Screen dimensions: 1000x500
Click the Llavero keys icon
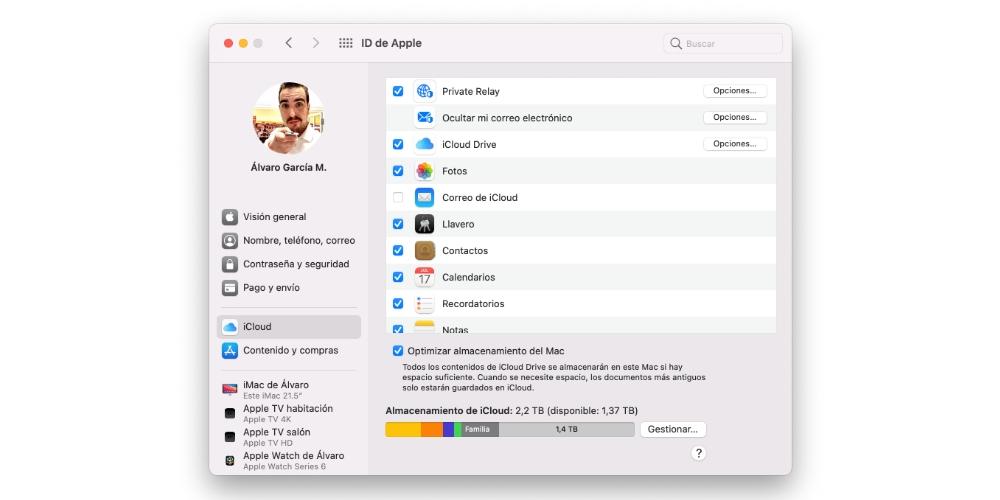click(424, 224)
